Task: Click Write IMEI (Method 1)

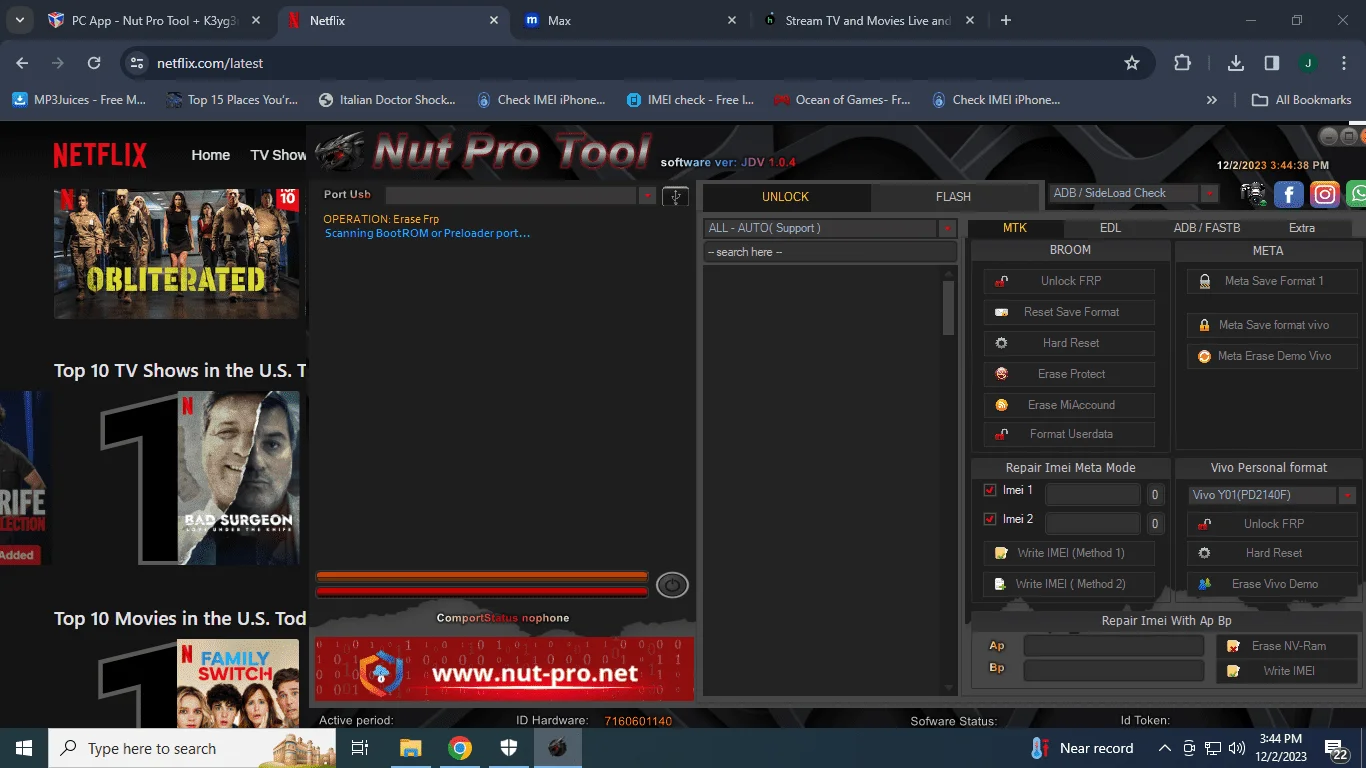Action: tap(1069, 553)
